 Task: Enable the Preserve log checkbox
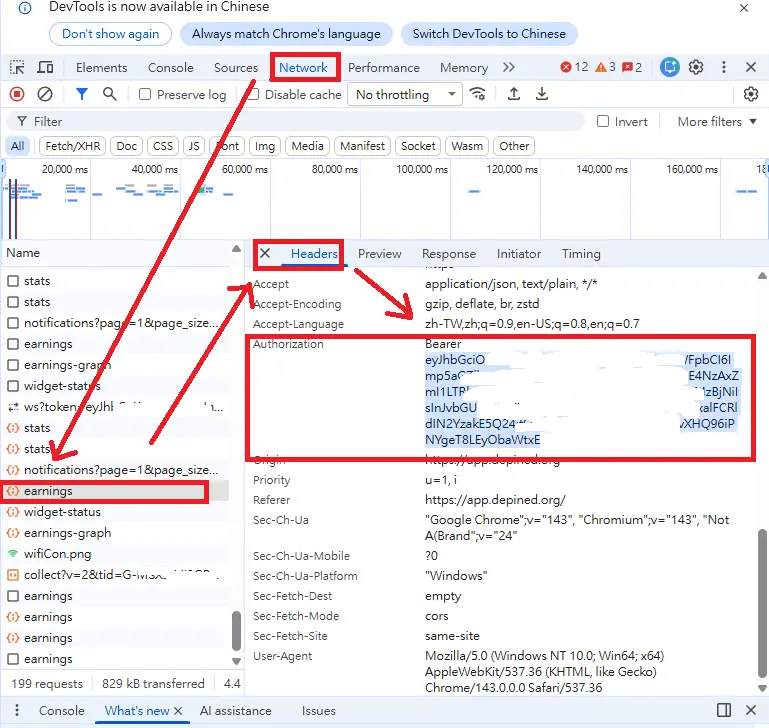pyautogui.click(x=146, y=95)
